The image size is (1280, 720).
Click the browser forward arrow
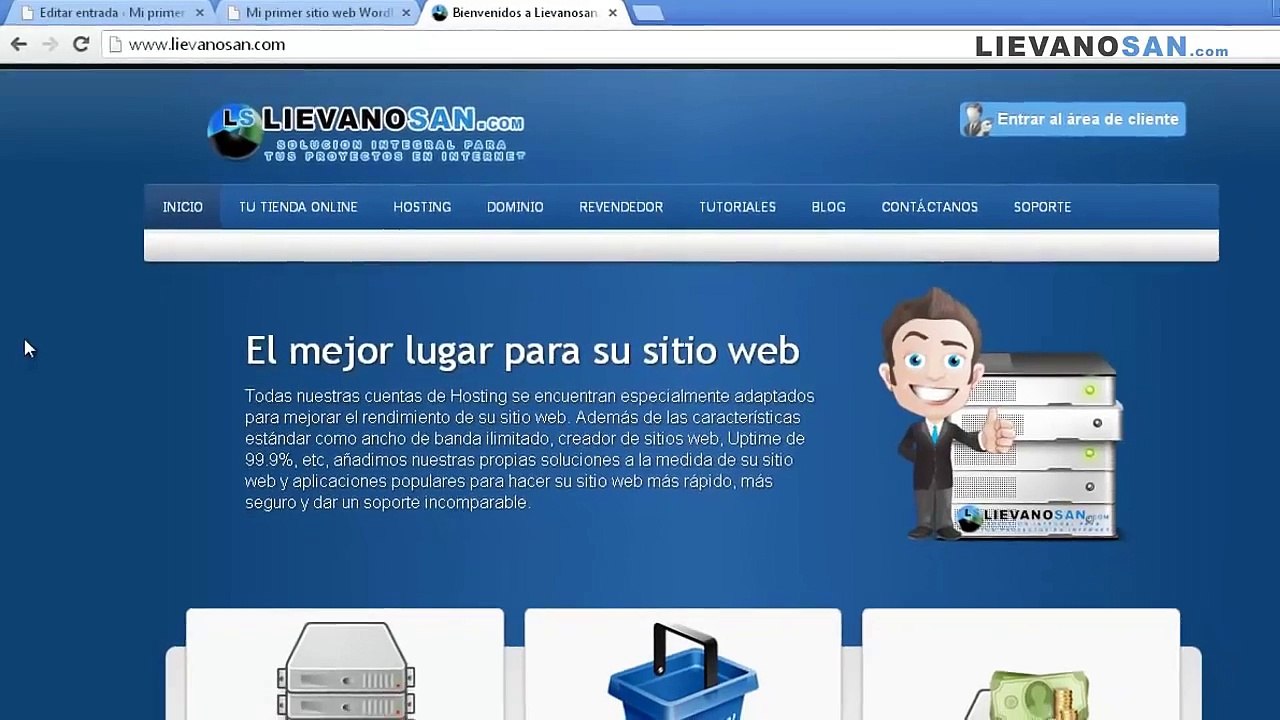click(50, 44)
